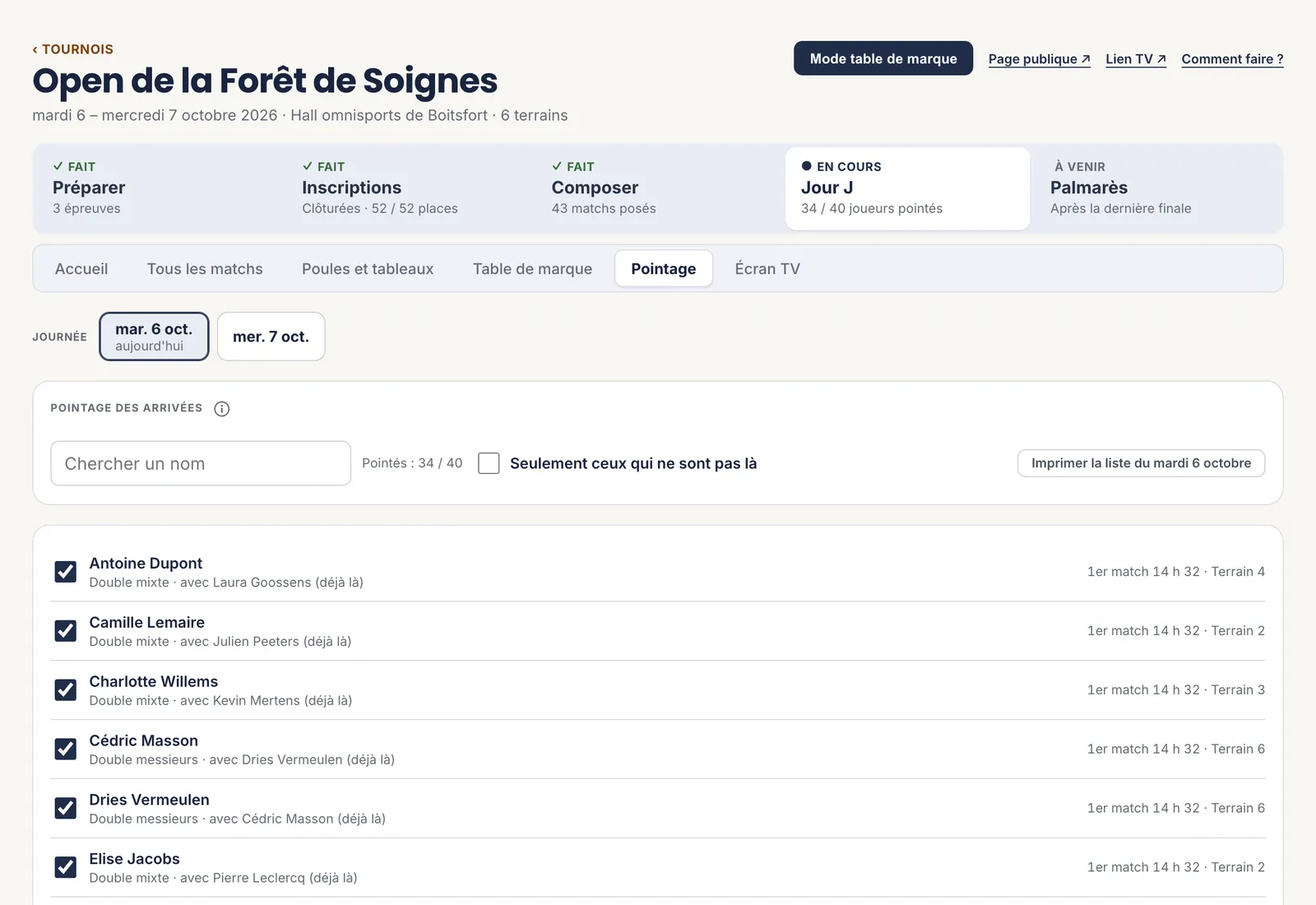
Task: Click 'Pointés : 34 / 40' counter
Action: 412,463
